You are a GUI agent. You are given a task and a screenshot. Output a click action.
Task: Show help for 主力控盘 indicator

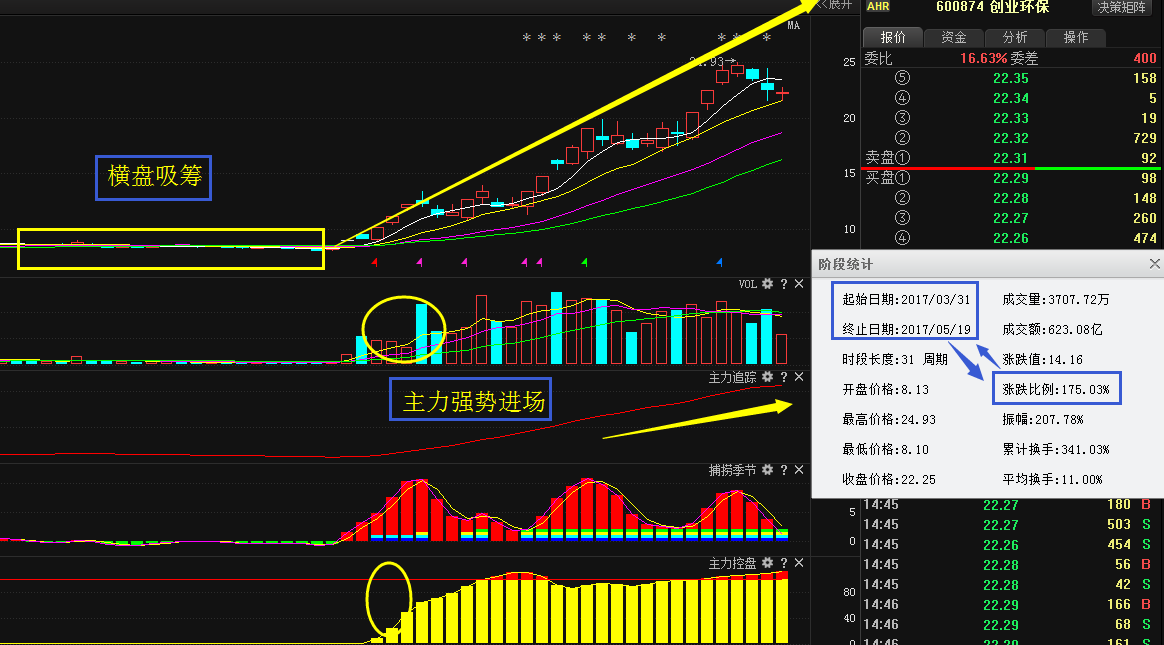click(783, 563)
